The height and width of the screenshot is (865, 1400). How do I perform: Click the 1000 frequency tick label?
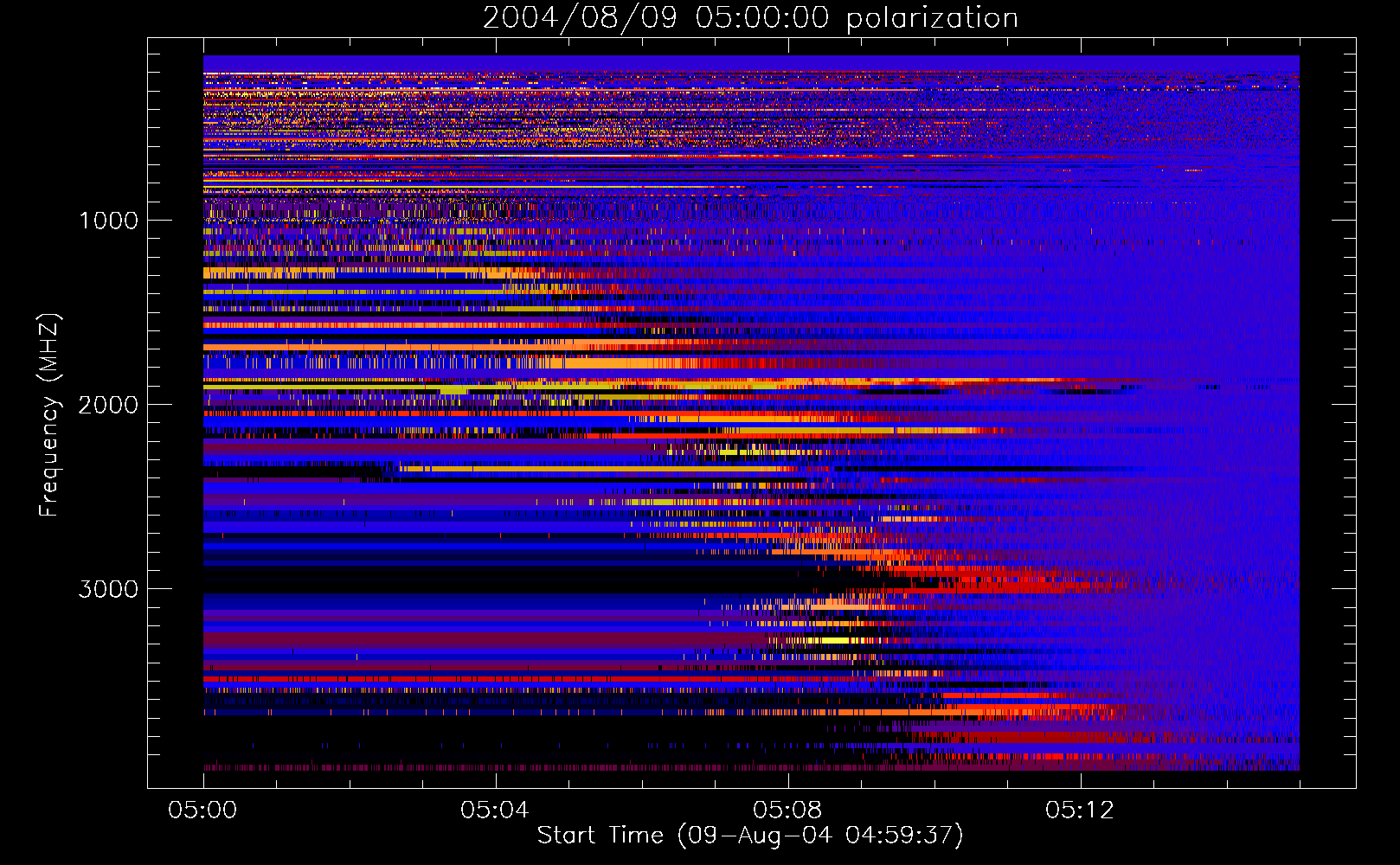pos(108,221)
